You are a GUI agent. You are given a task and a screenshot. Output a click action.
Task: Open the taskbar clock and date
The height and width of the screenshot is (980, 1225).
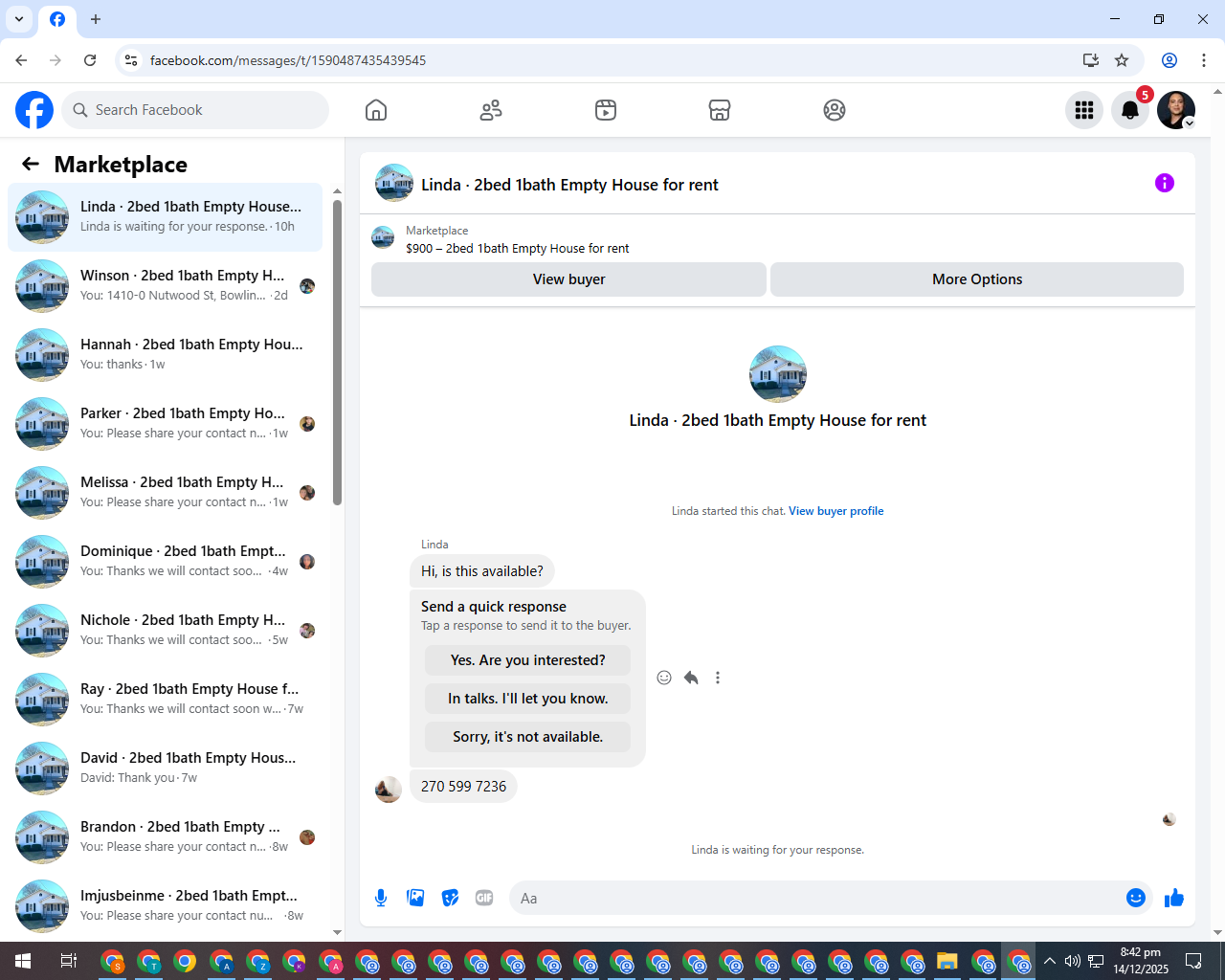(1140, 961)
